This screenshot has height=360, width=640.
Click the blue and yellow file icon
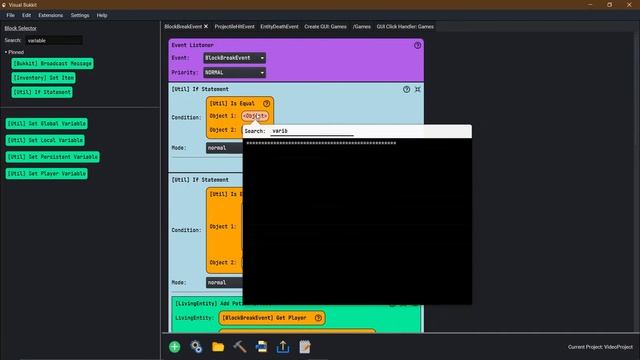[x=261, y=347]
